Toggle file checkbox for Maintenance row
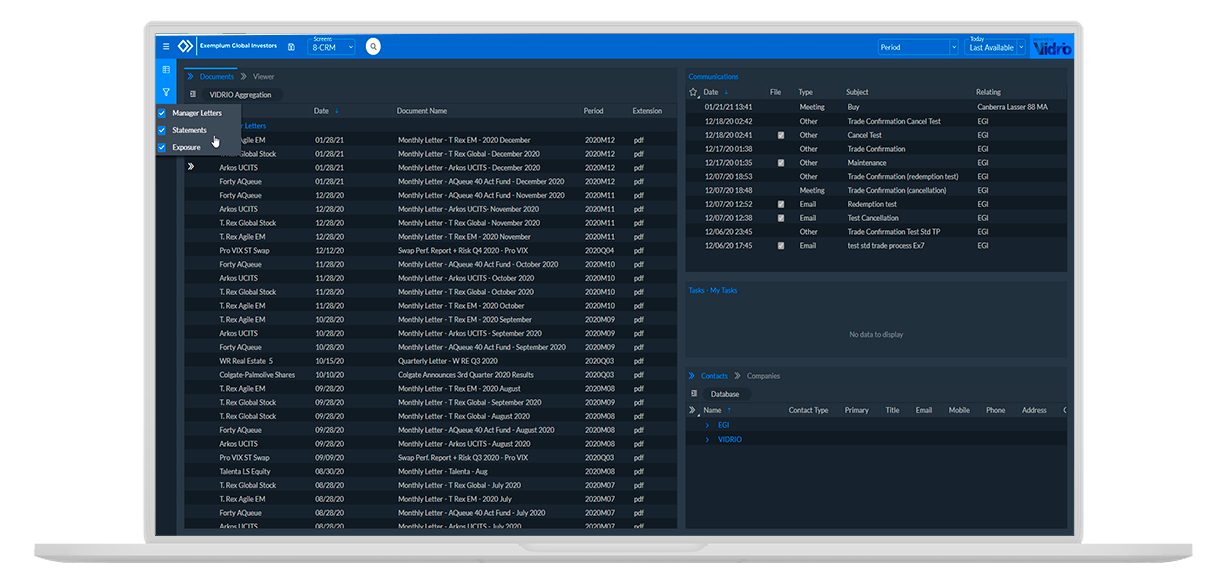1225x575 pixels. click(781, 162)
